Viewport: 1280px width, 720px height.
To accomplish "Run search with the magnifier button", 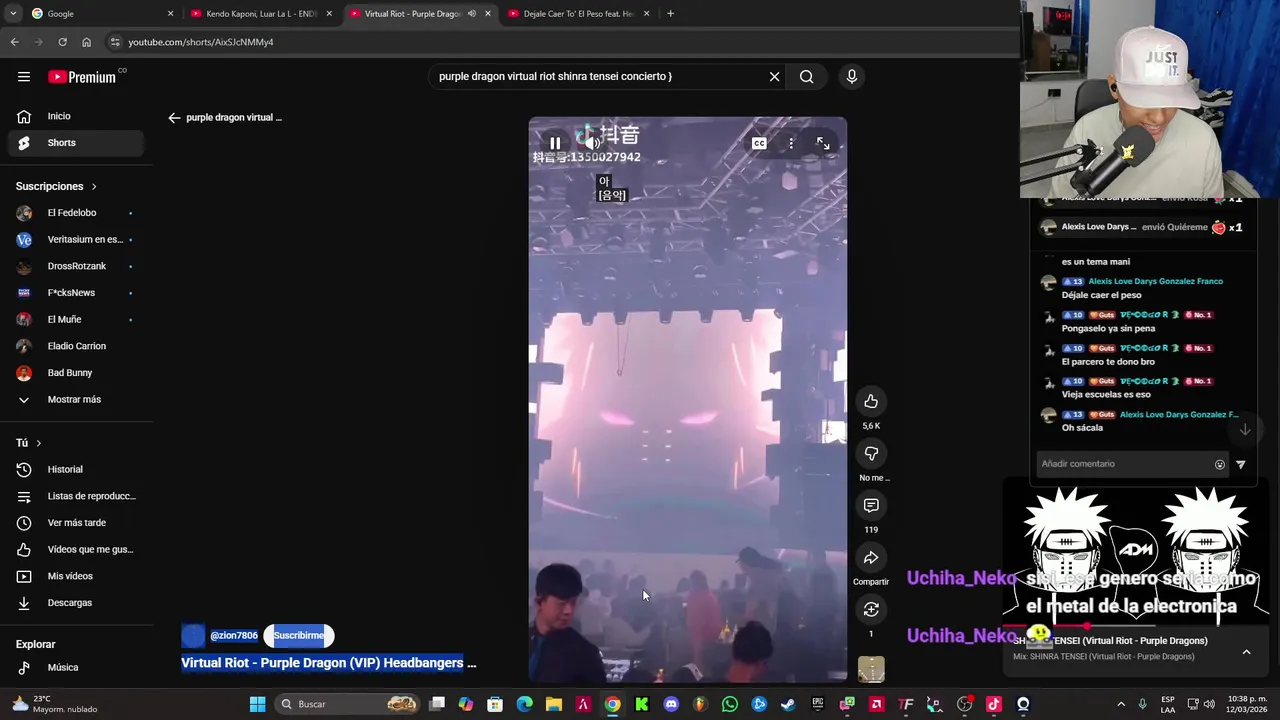I will click(806, 76).
